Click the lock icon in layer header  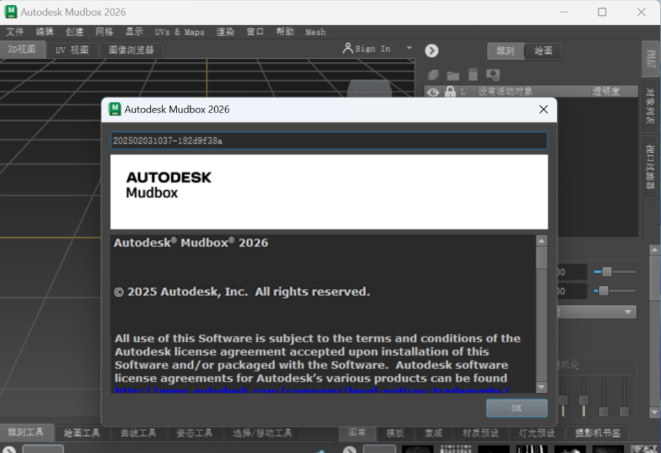pos(450,92)
